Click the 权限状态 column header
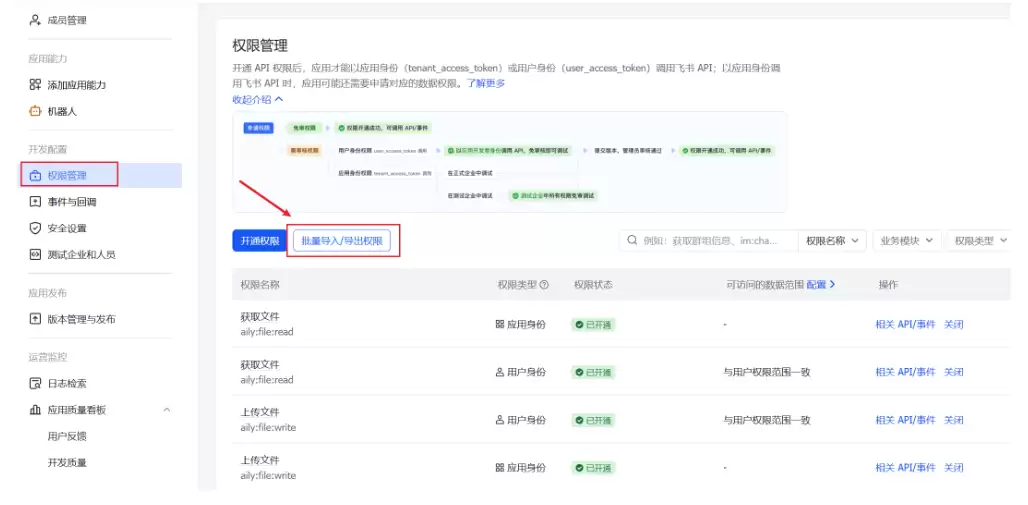This screenshot has height=505, width=1028. pyautogui.click(x=593, y=285)
